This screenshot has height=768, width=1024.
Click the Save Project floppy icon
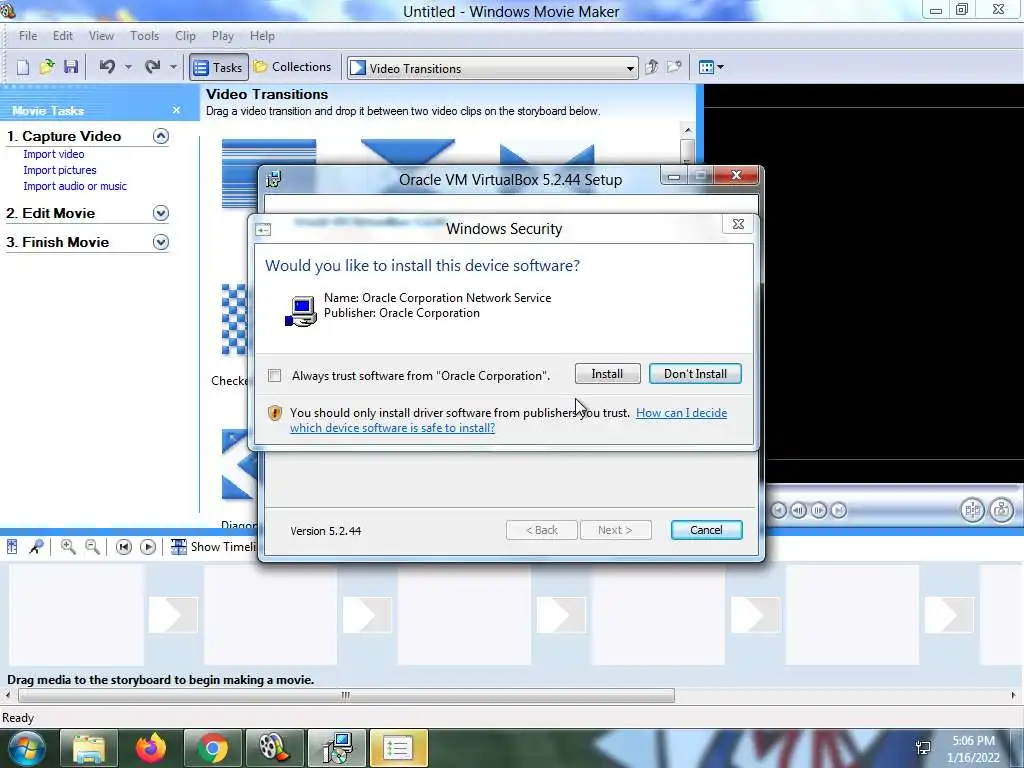coord(71,67)
